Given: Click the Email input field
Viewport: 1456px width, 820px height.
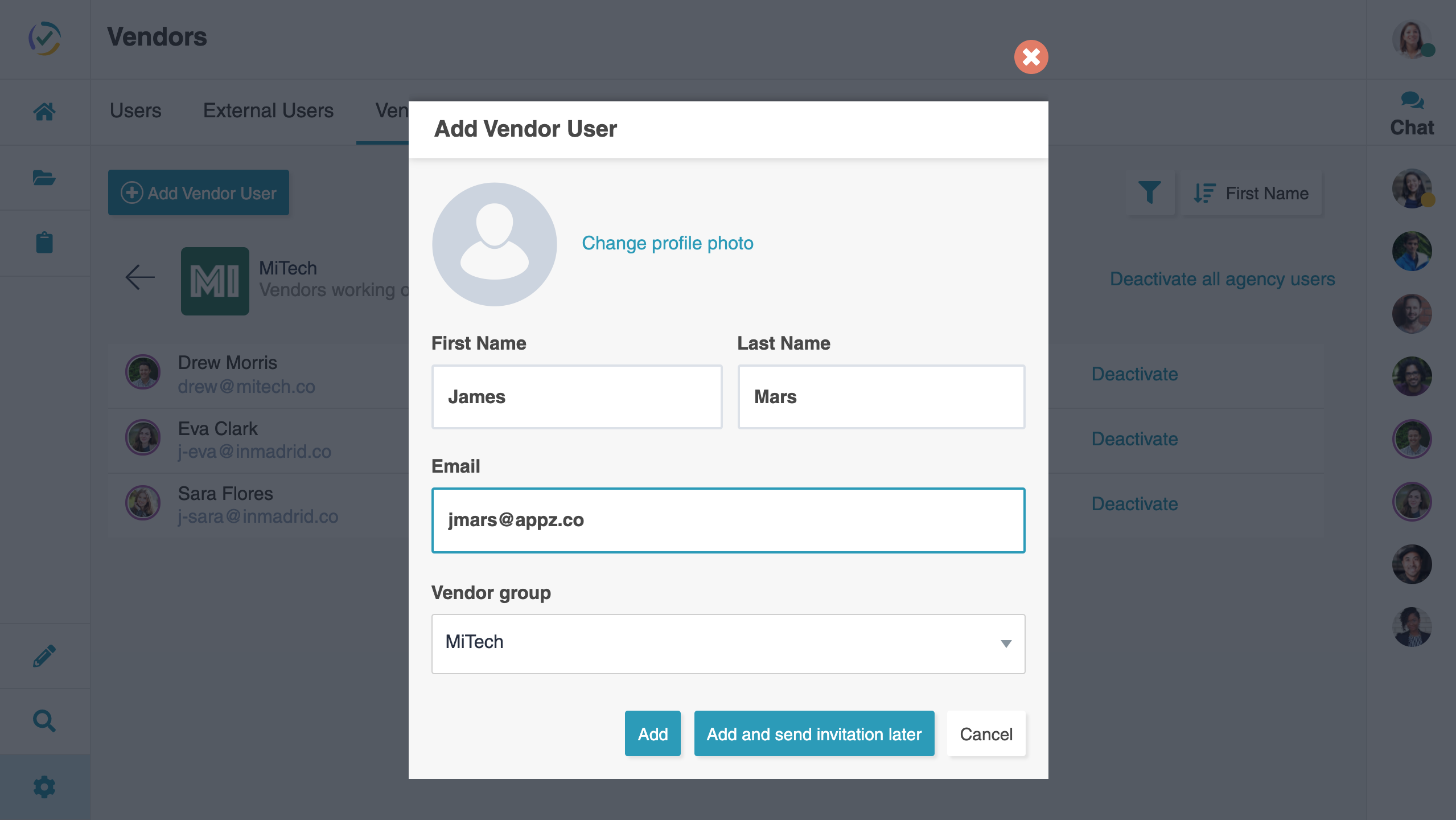Looking at the screenshot, I should coord(728,520).
